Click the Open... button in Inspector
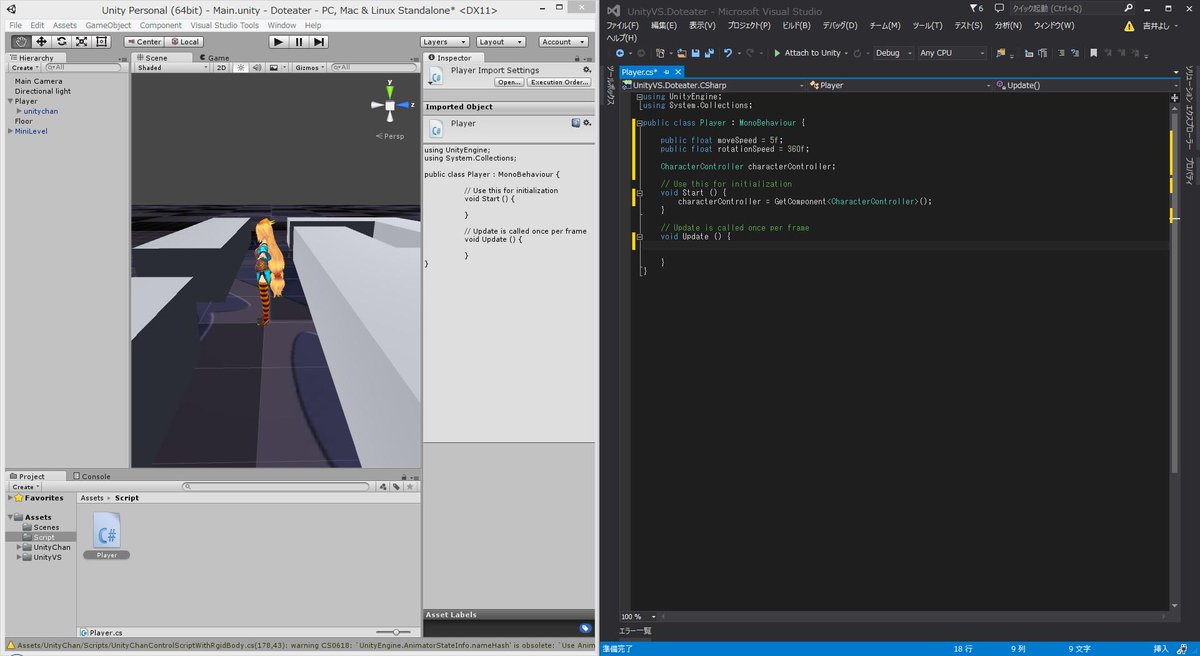 [510, 82]
